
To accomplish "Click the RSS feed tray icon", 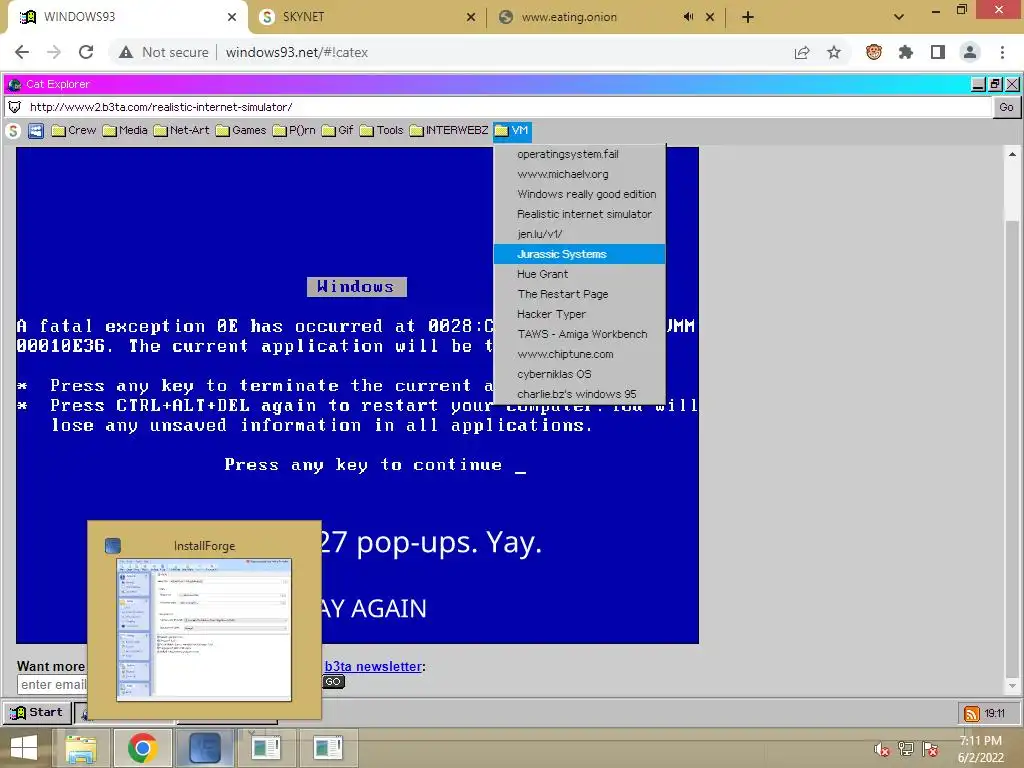I will pyautogui.click(x=971, y=713).
